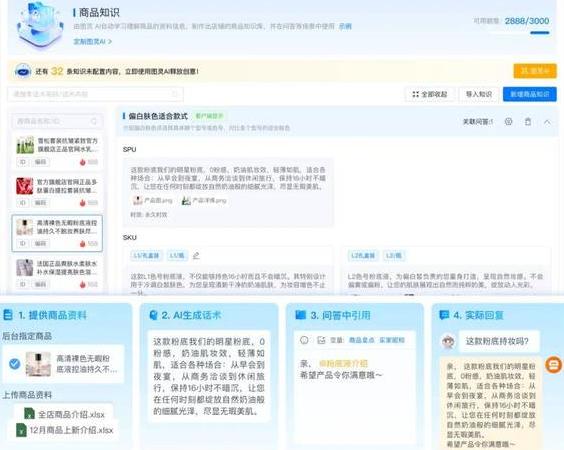Open the 产品图.png attachment
This screenshot has width=564, height=450.
click(x=153, y=200)
